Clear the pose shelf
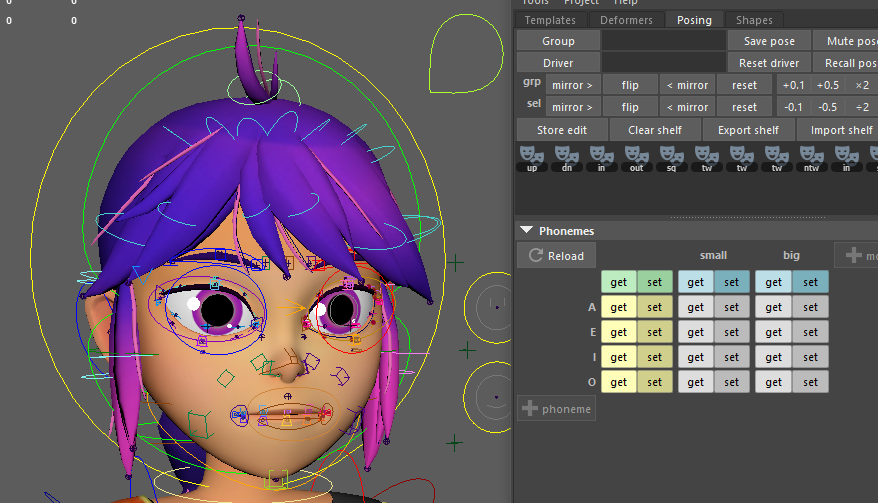The width and height of the screenshot is (878, 503). click(x=655, y=130)
